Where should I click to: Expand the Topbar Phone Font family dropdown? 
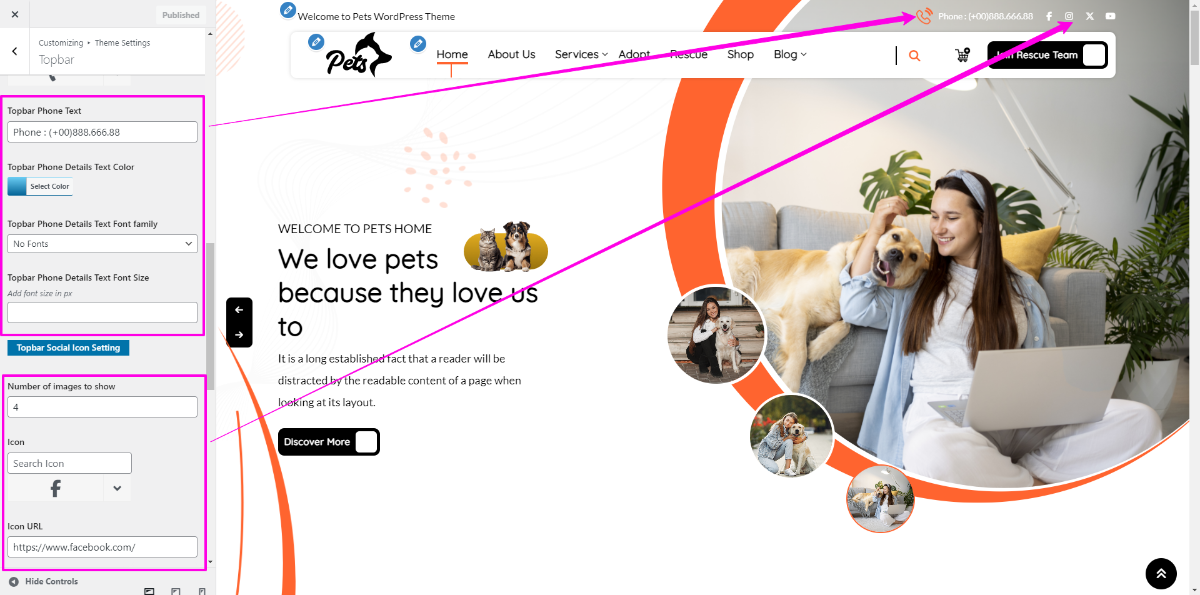click(102, 243)
